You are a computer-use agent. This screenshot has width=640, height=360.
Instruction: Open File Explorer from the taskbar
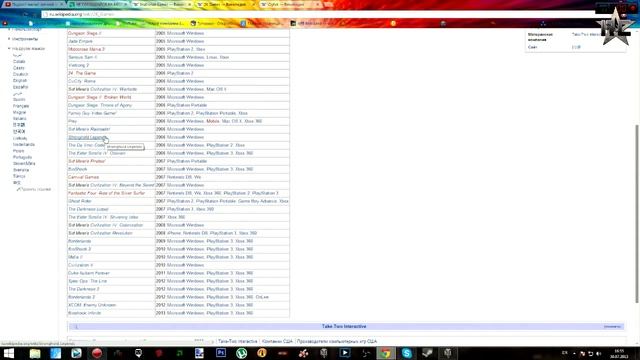click(35, 353)
